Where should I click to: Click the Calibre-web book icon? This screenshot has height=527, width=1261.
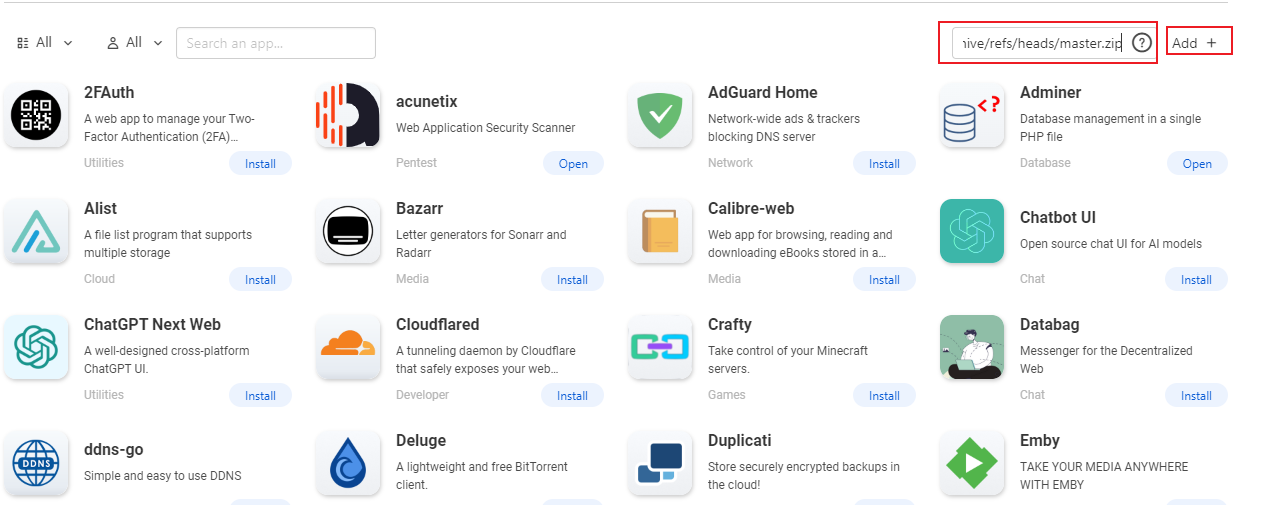[x=660, y=231]
